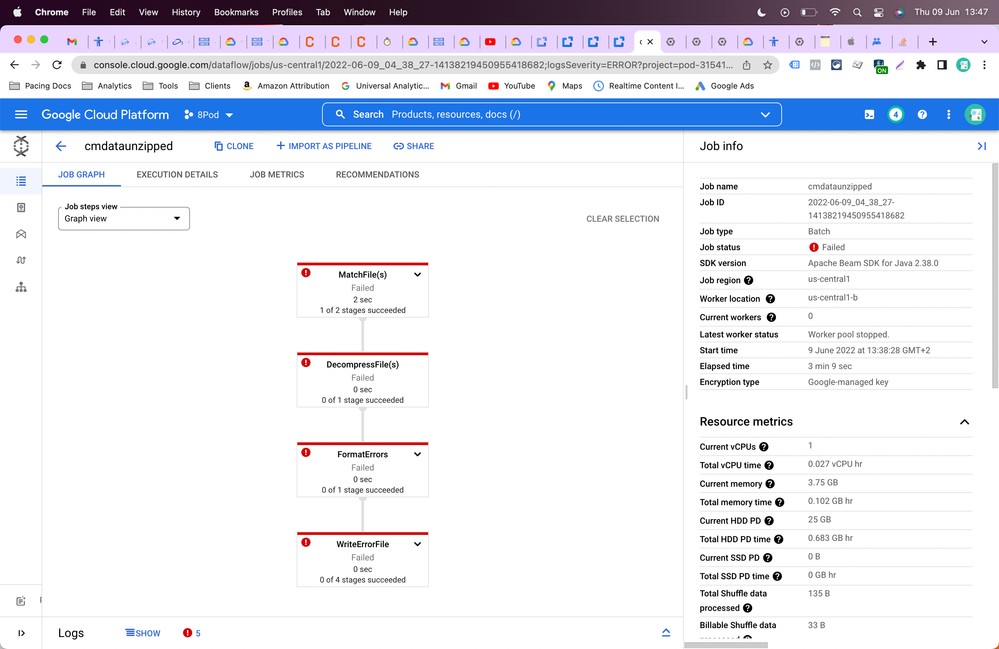Image resolution: width=999 pixels, height=649 pixels.
Task: Open the Job steps view dropdown
Action: [x=124, y=218]
